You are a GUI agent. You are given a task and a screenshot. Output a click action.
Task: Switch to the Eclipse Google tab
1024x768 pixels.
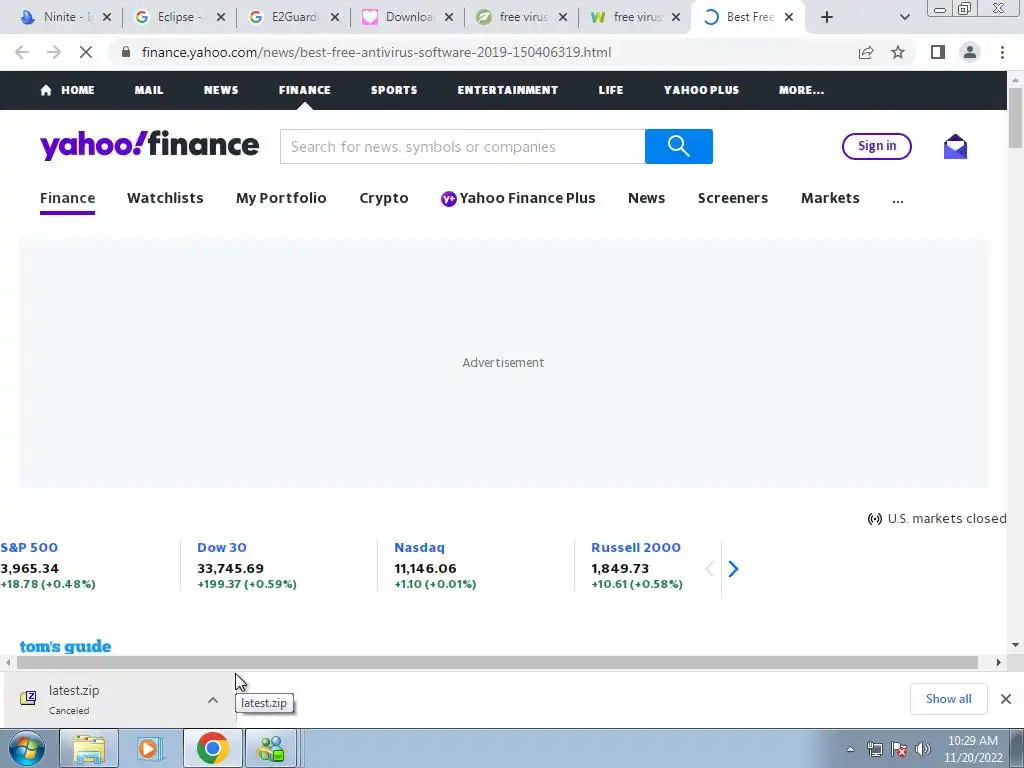176,17
